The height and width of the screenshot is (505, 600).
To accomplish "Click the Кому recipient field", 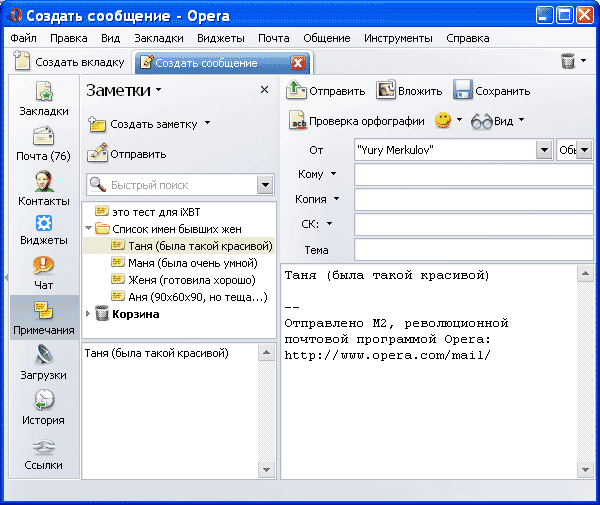I will [474, 174].
